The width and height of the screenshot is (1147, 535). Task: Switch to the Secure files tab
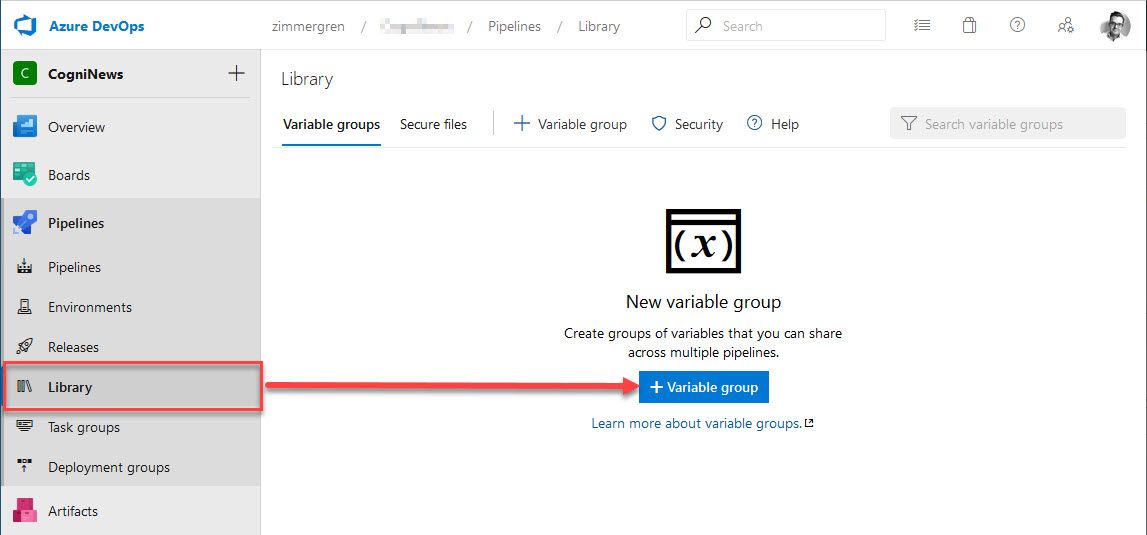pyautogui.click(x=433, y=124)
